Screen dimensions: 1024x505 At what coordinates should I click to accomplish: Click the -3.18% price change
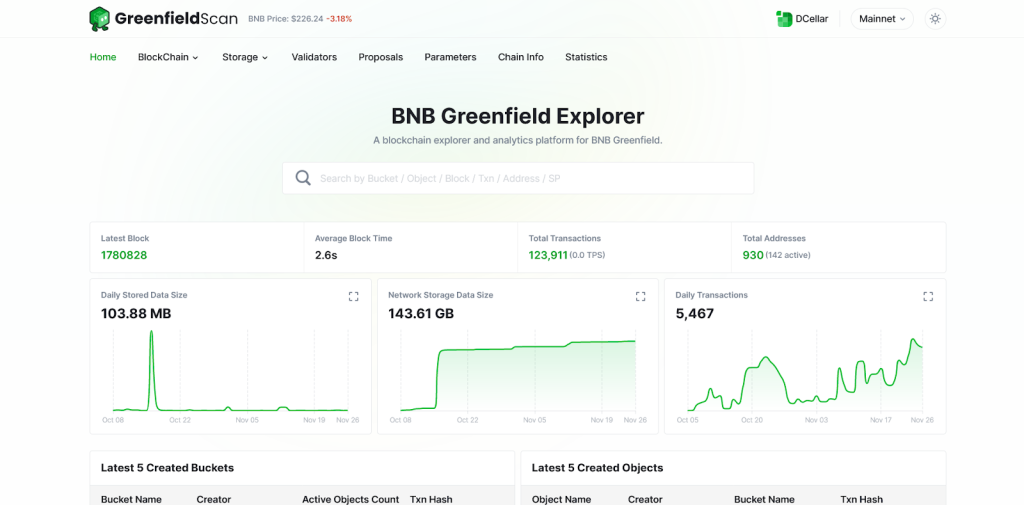pyautogui.click(x=339, y=19)
